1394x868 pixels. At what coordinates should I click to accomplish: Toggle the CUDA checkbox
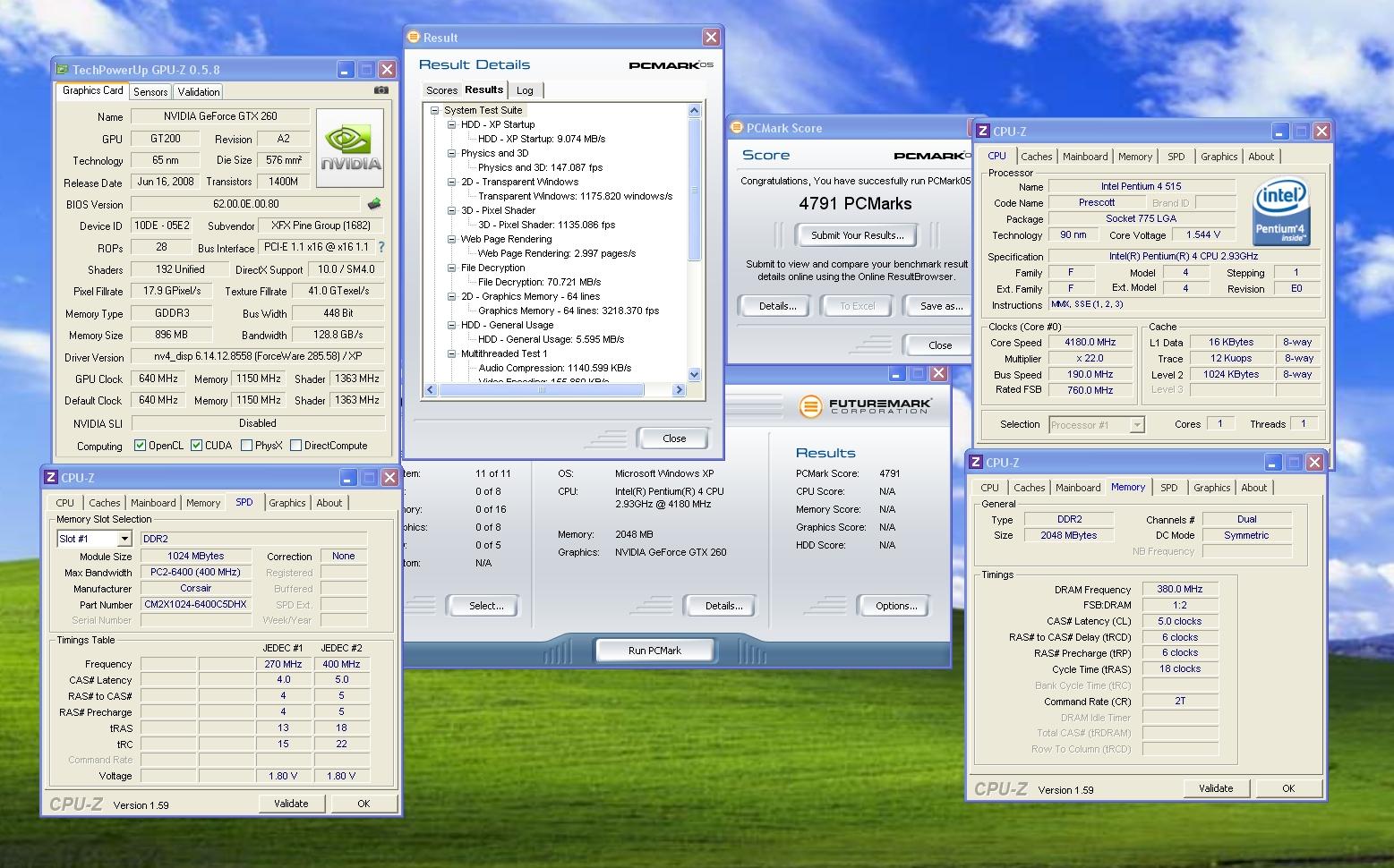[x=196, y=446]
